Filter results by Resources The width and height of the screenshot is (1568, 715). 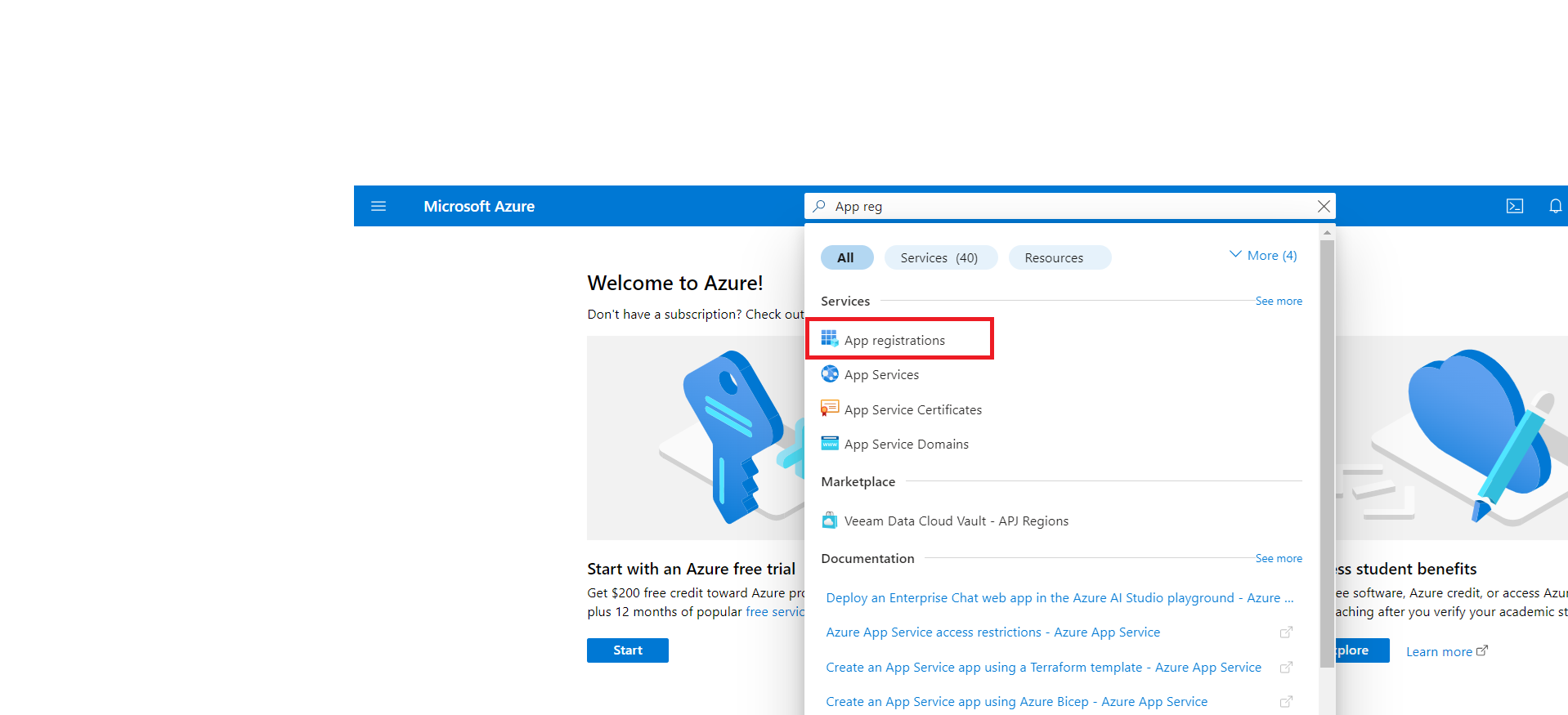(x=1060, y=257)
